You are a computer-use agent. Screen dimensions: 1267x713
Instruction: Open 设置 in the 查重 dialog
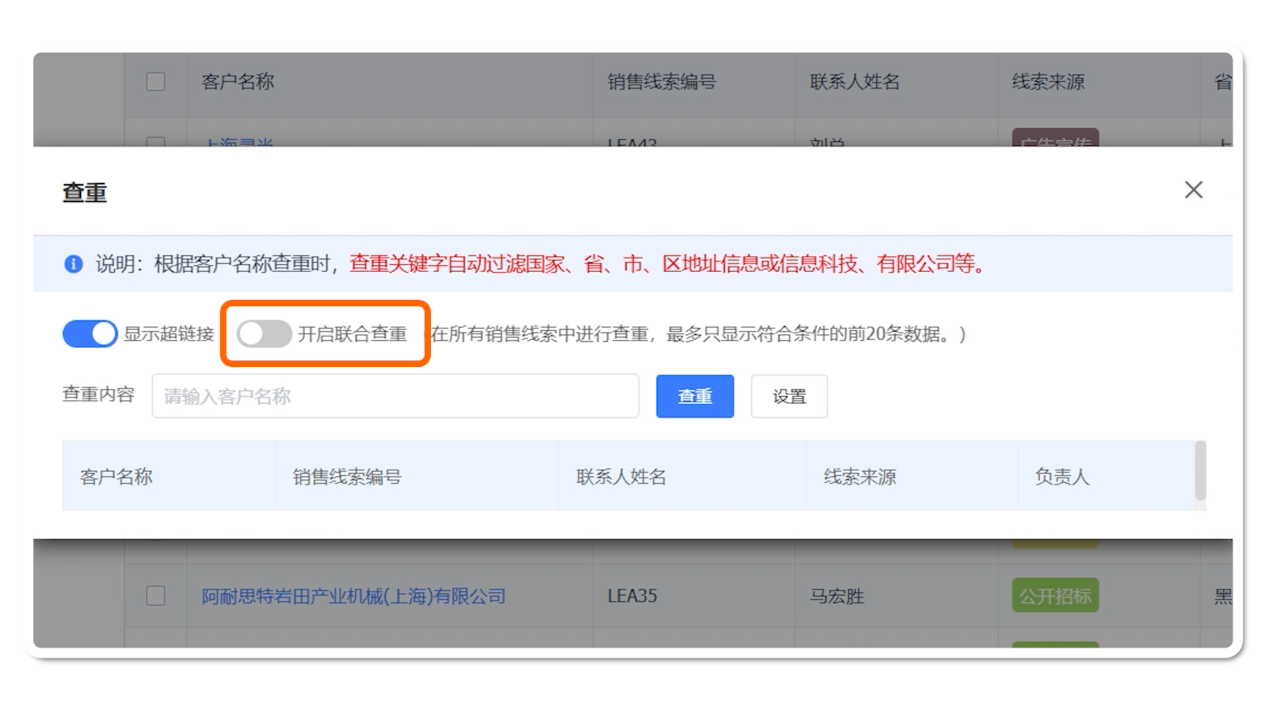(789, 396)
